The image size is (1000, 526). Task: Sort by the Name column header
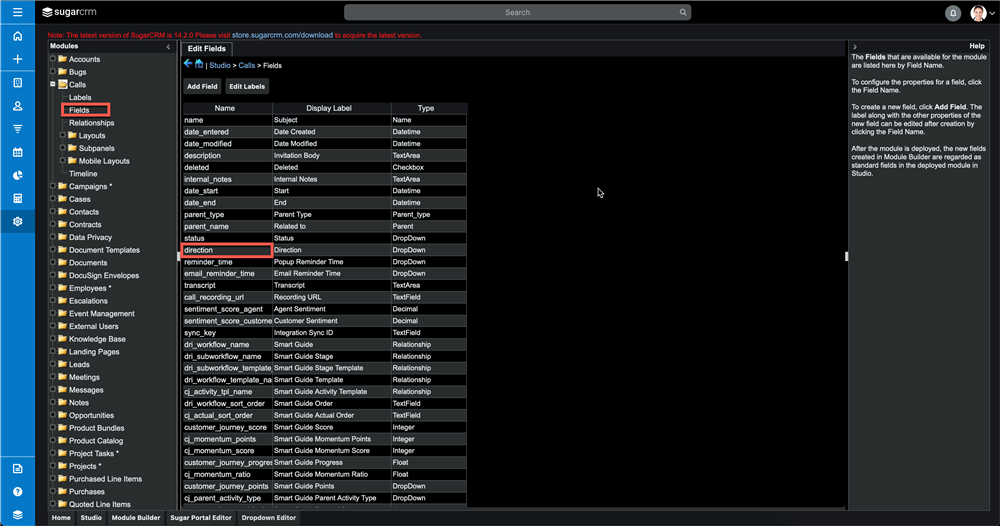[224, 108]
